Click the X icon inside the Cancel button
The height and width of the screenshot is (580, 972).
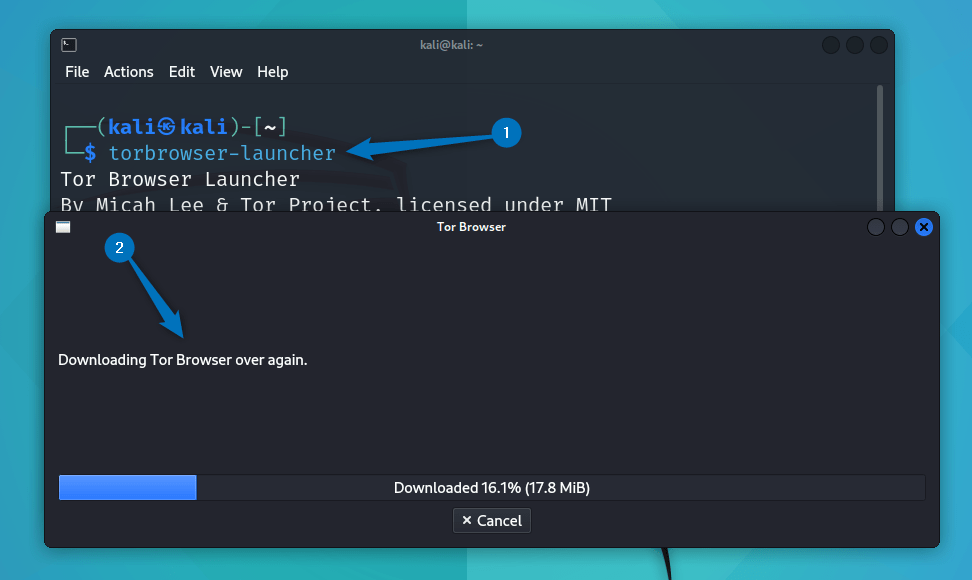(x=466, y=520)
